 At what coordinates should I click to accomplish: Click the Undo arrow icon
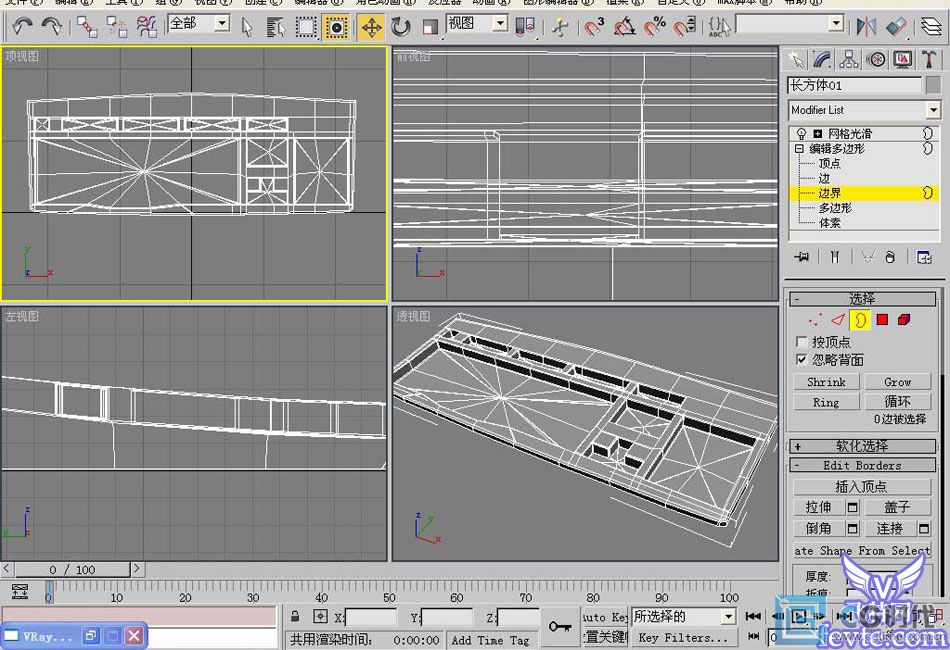click(x=22, y=26)
